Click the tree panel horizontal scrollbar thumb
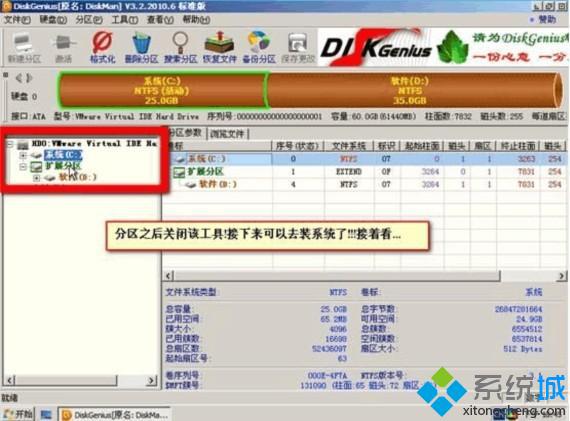570x421 pixels. tap(66, 380)
